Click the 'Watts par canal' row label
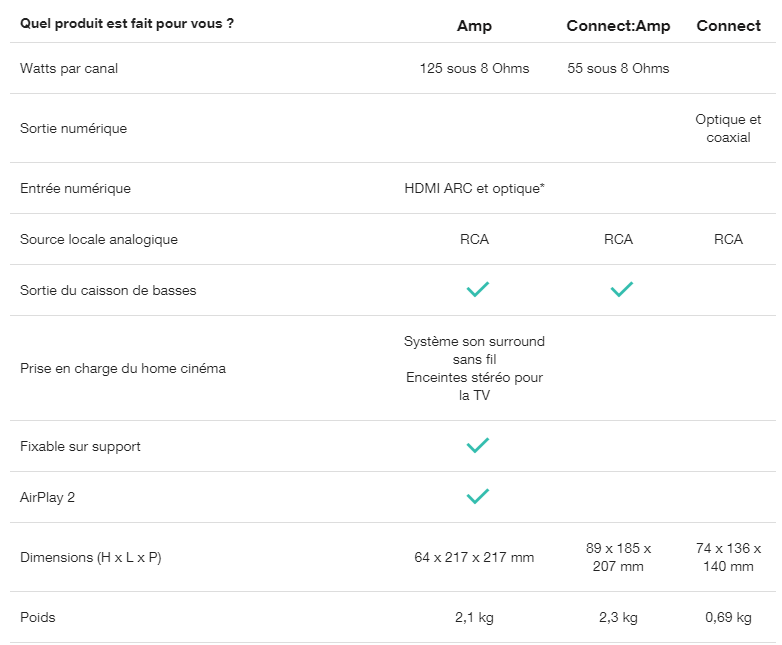Image resolution: width=782 pixels, height=645 pixels. pos(69,68)
